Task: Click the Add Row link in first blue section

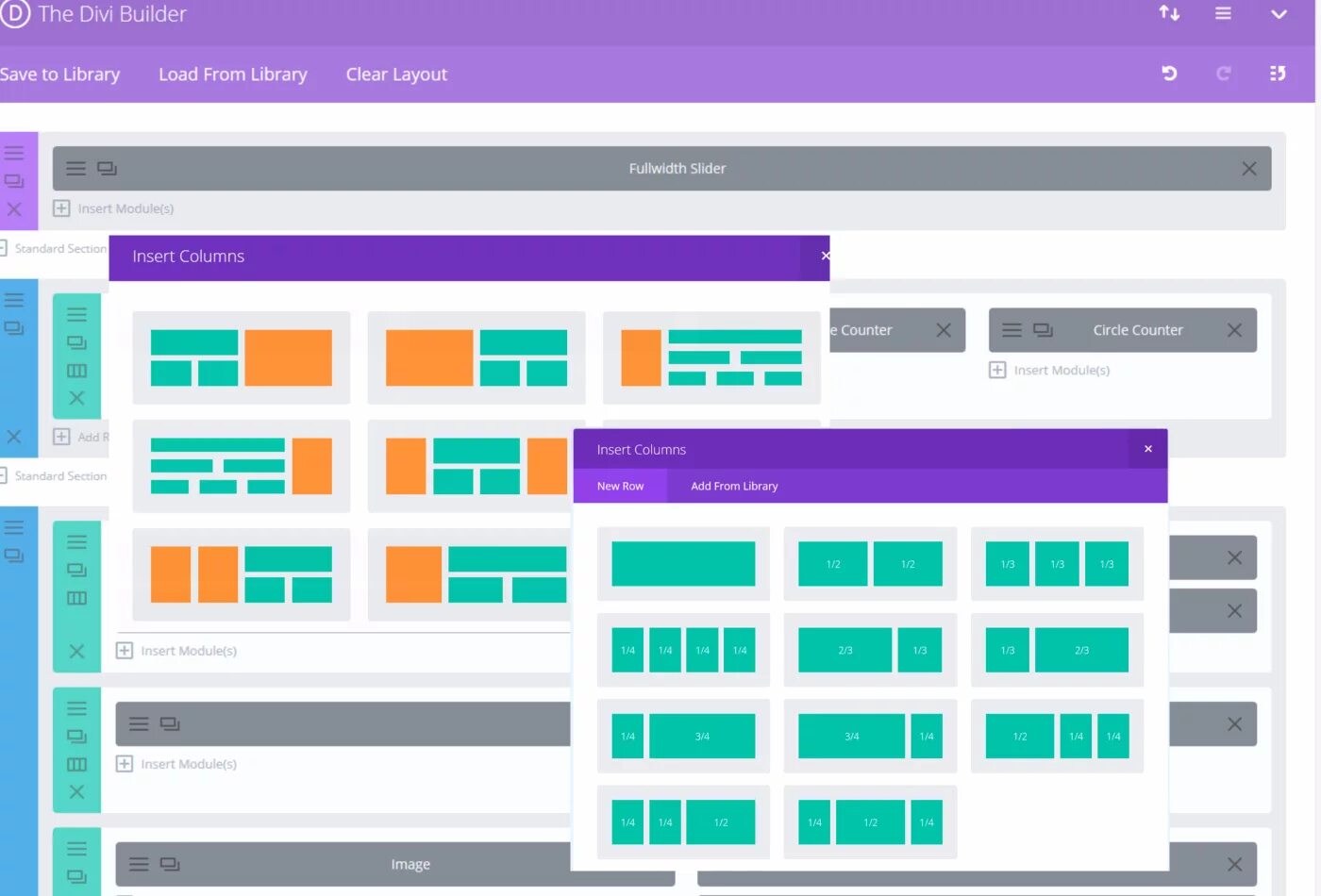Action: (81, 437)
